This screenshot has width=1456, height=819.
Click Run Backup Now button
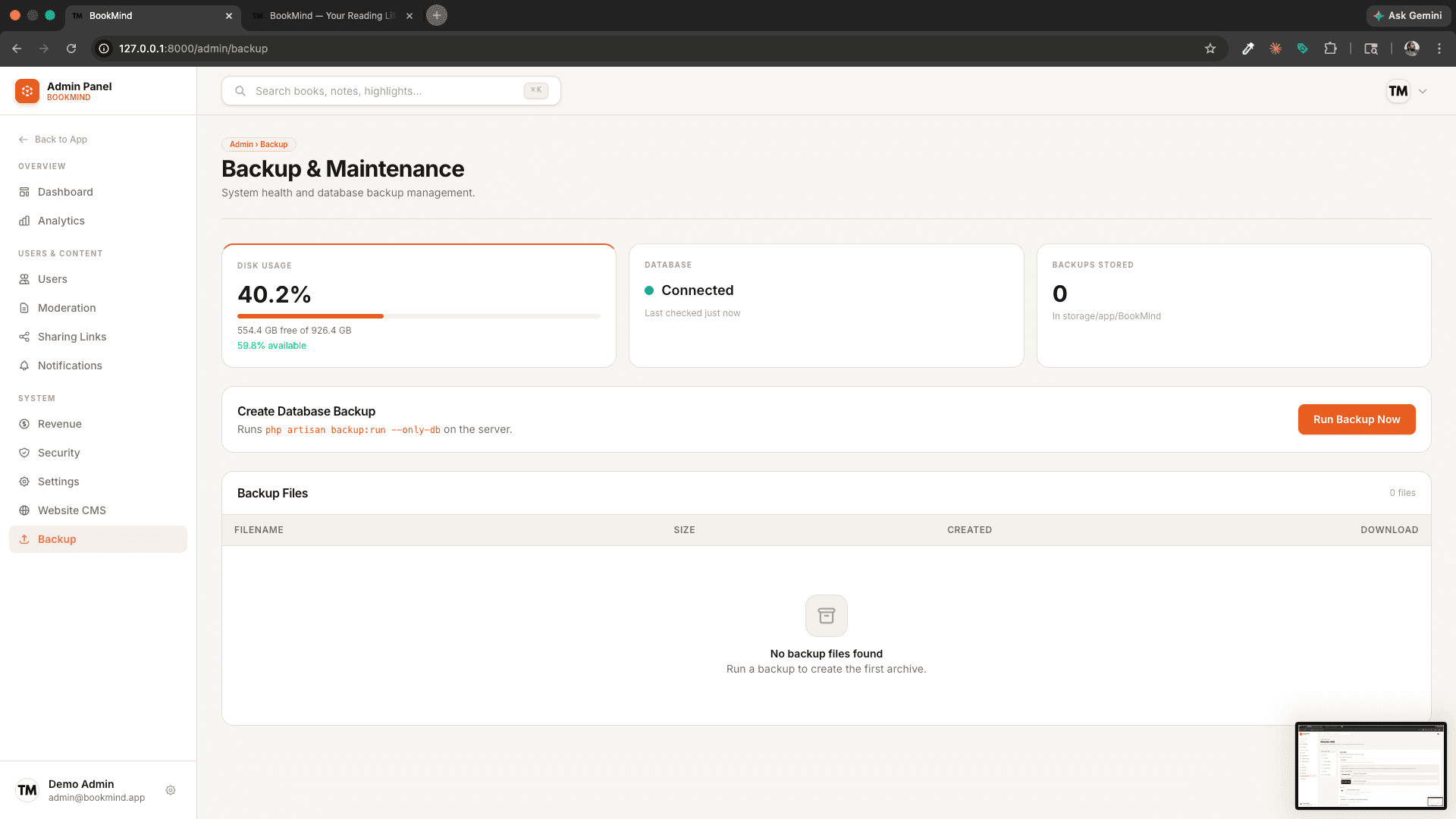1357,419
